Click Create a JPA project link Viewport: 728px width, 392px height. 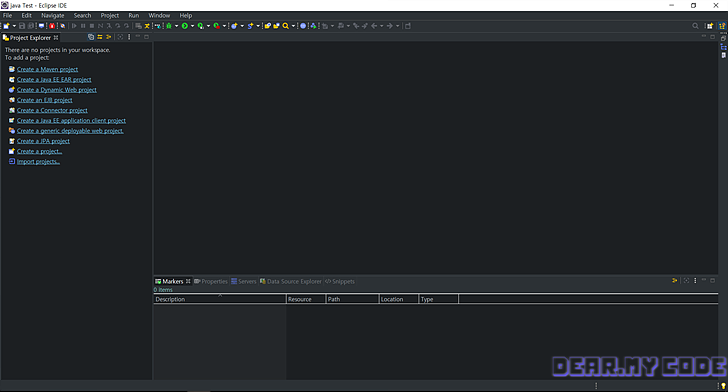click(x=43, y=141)
